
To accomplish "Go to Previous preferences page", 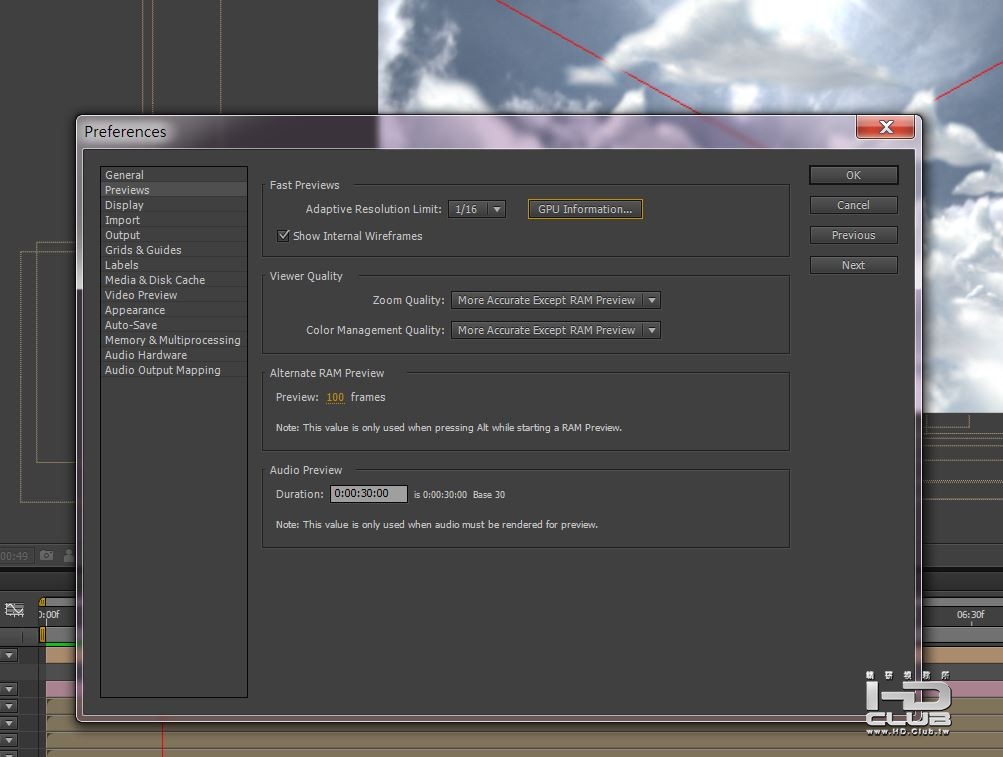I will click(x=853, y=235).
